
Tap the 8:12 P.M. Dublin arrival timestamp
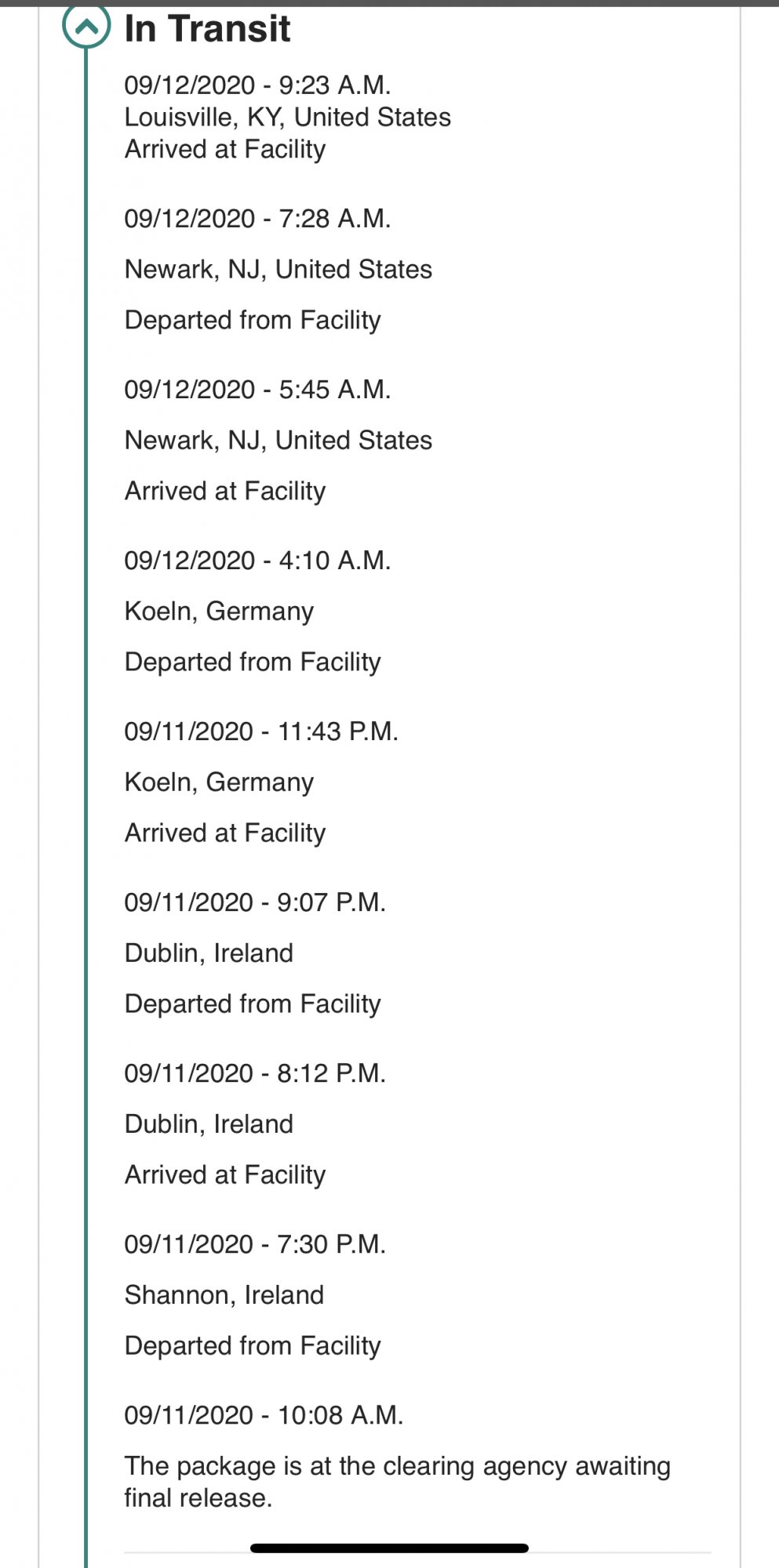[x=255, y=1073]
